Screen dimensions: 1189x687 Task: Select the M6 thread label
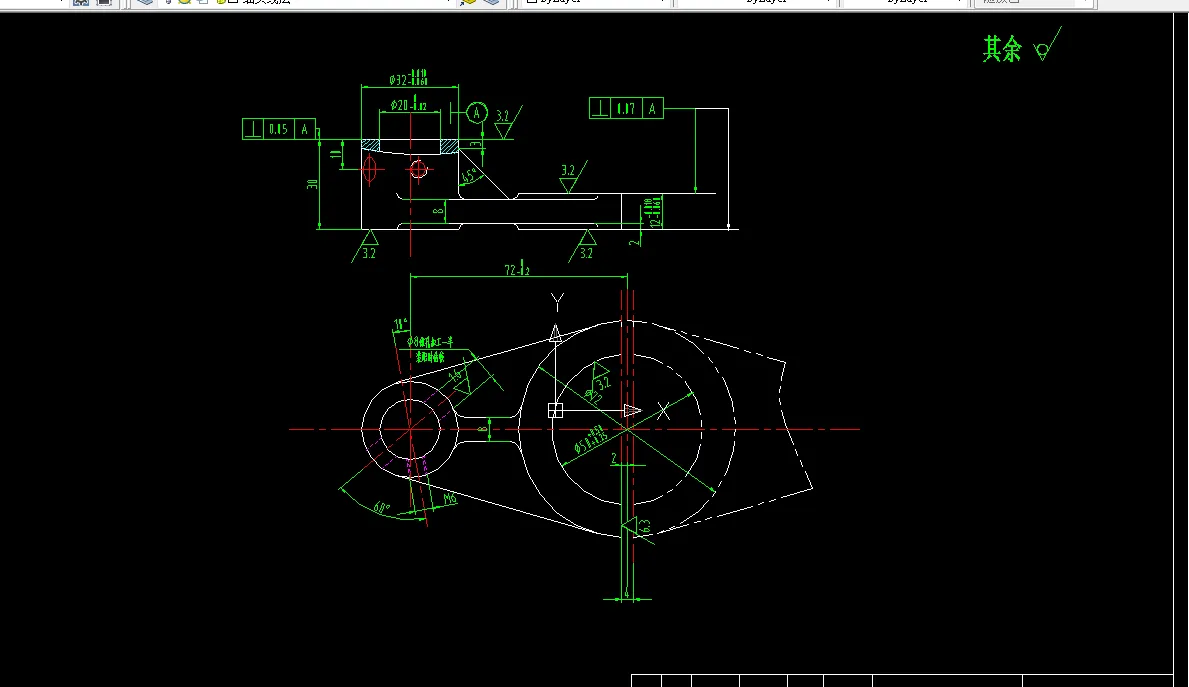[450, 498]
